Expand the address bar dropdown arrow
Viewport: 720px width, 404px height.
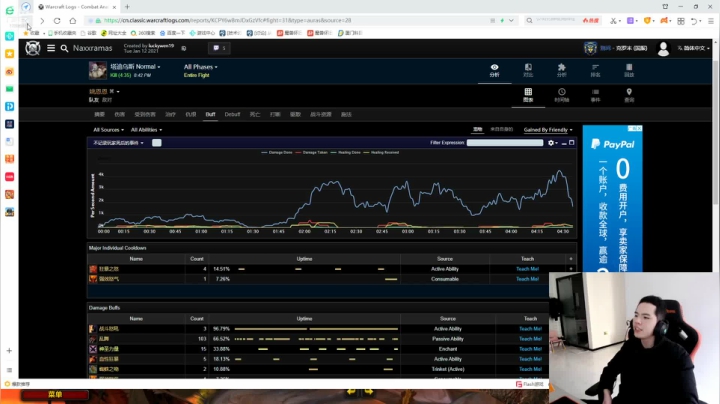[x=511, y=21]
